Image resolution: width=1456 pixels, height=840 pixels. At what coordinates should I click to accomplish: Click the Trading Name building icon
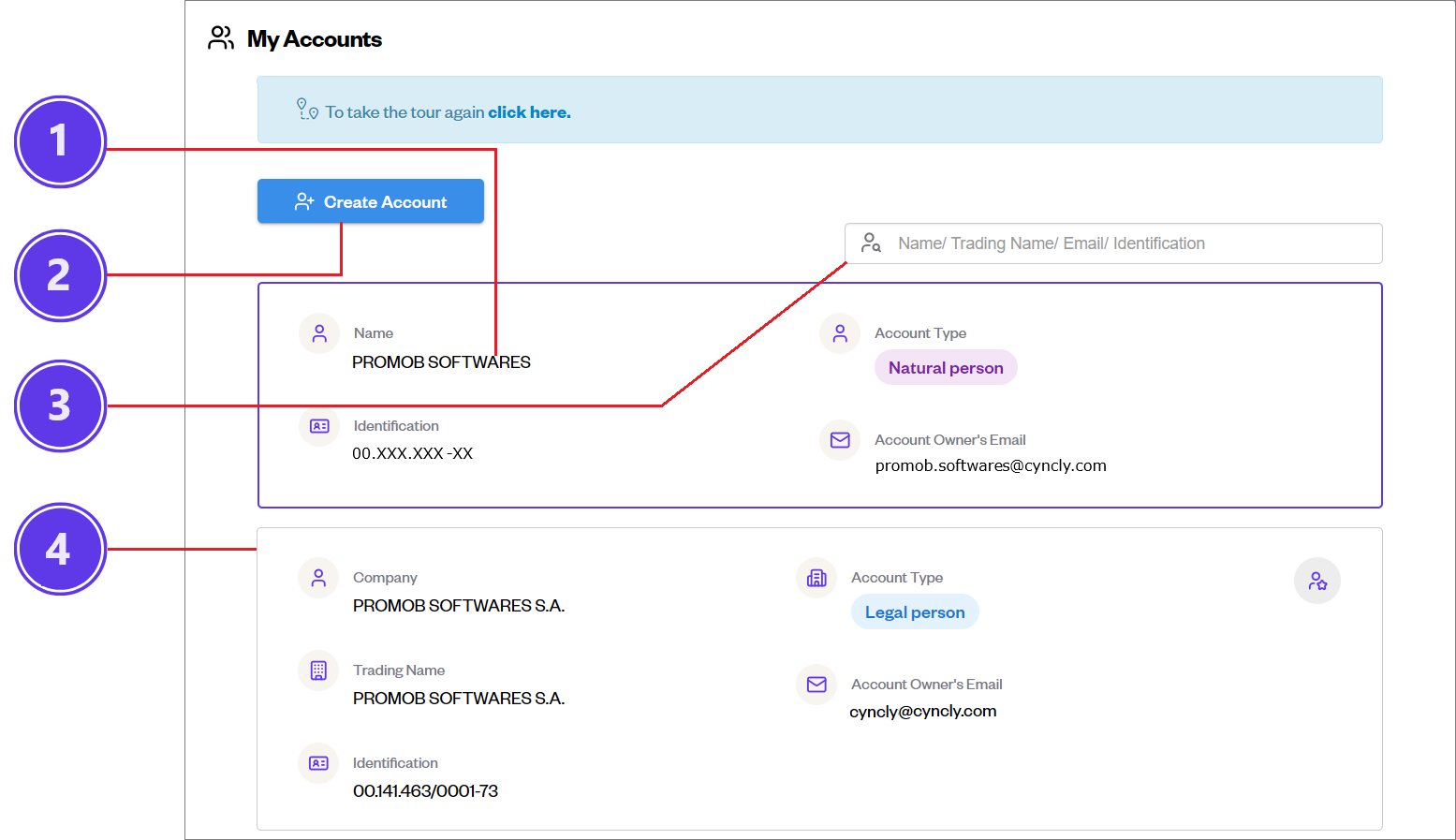[318, 671]
